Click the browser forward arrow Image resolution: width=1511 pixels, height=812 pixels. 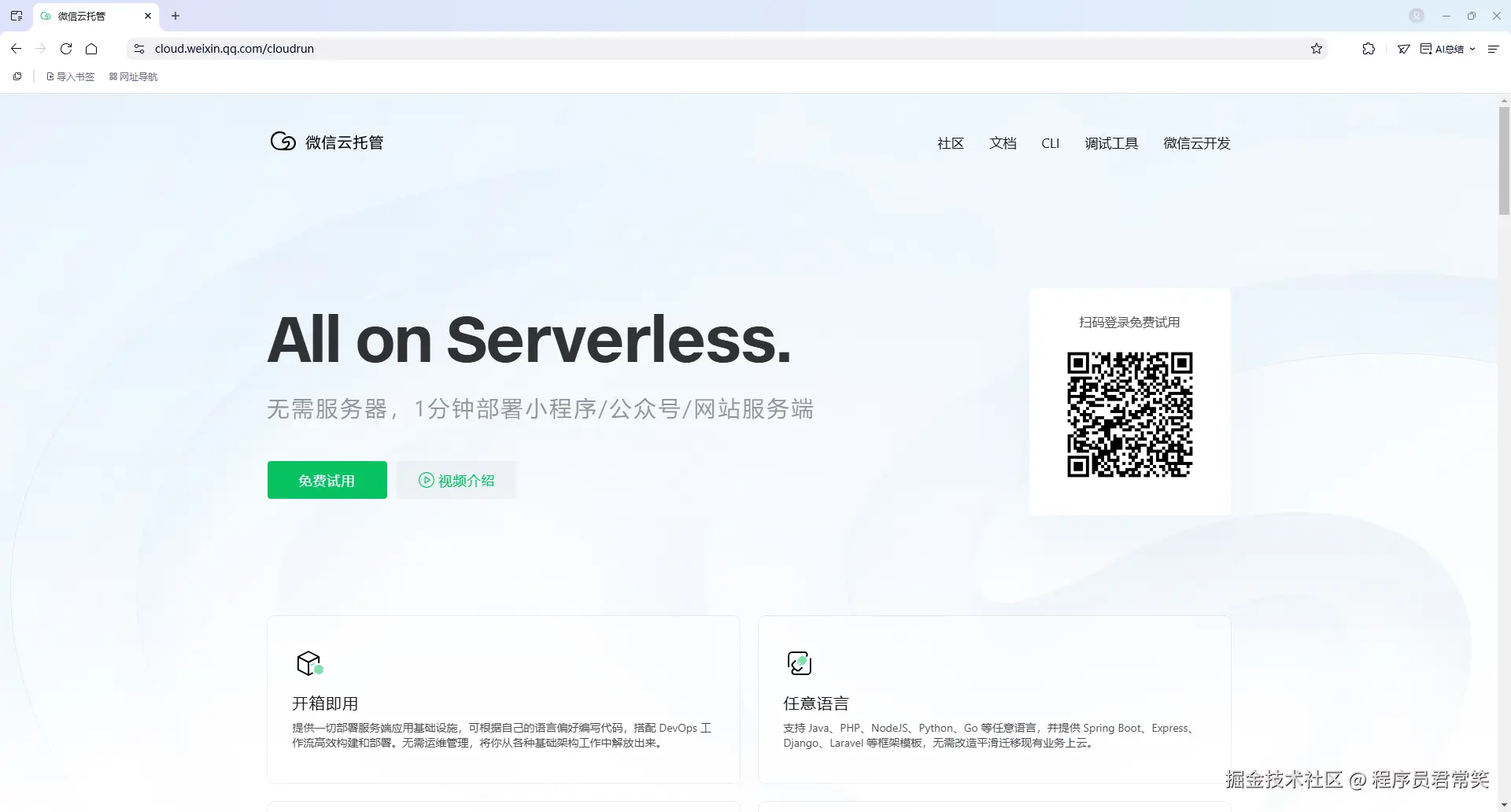click(x=41, y=49)
